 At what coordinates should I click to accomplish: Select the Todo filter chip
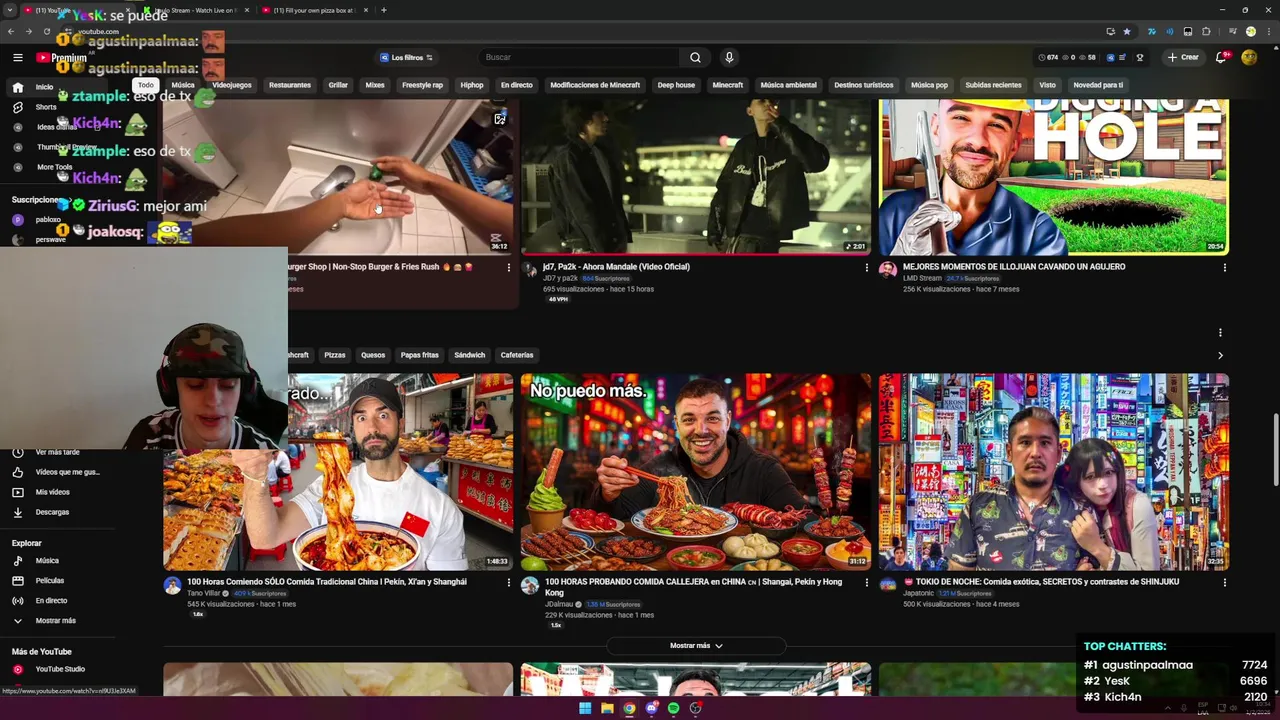(x=146, y=85)
